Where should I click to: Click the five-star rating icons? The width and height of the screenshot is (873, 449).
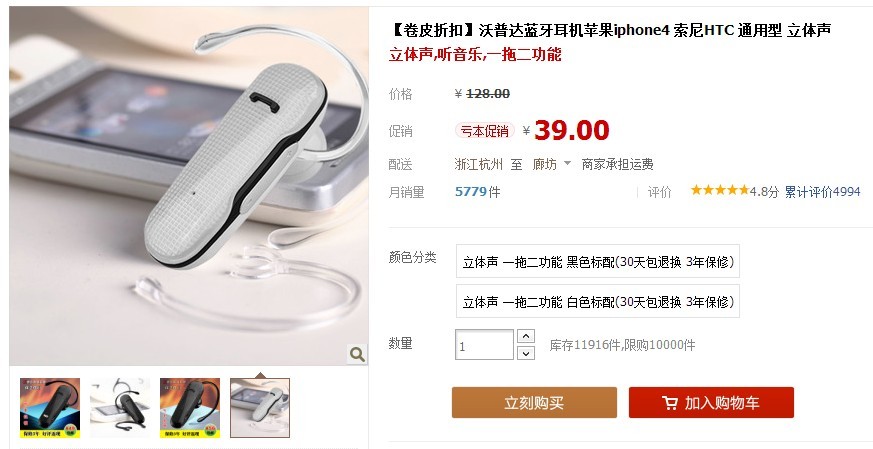click(x=720, y=191)
